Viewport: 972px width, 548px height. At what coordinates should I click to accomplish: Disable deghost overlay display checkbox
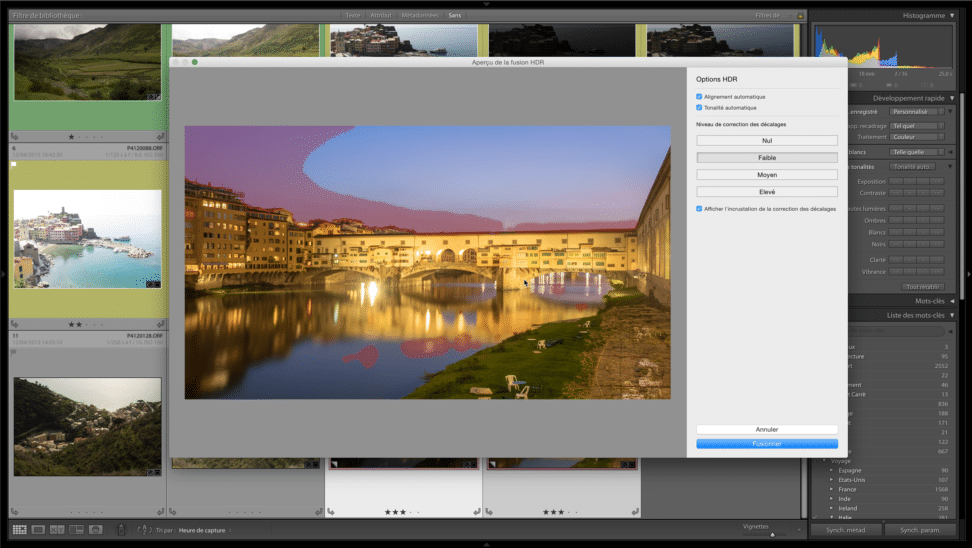point(699,209)
